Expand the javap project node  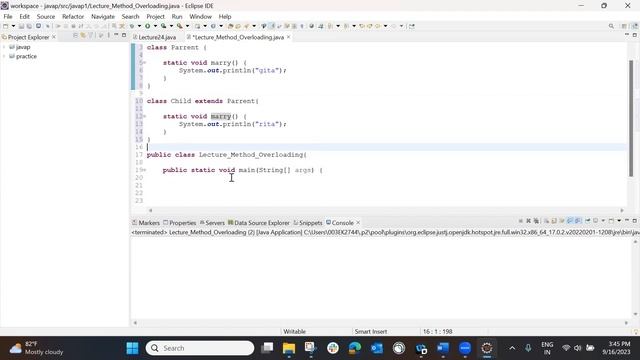coord(4,47)
